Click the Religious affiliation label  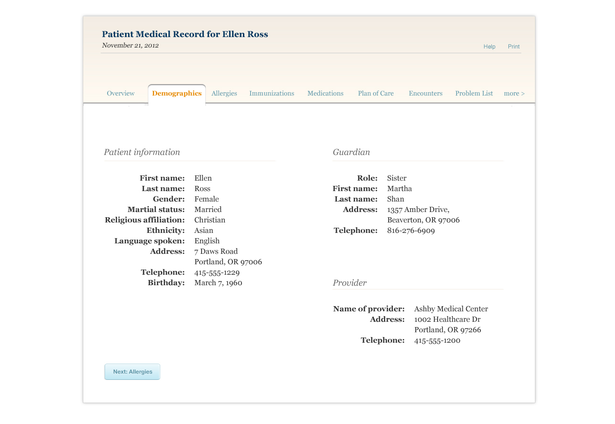[x=145, y=220]
